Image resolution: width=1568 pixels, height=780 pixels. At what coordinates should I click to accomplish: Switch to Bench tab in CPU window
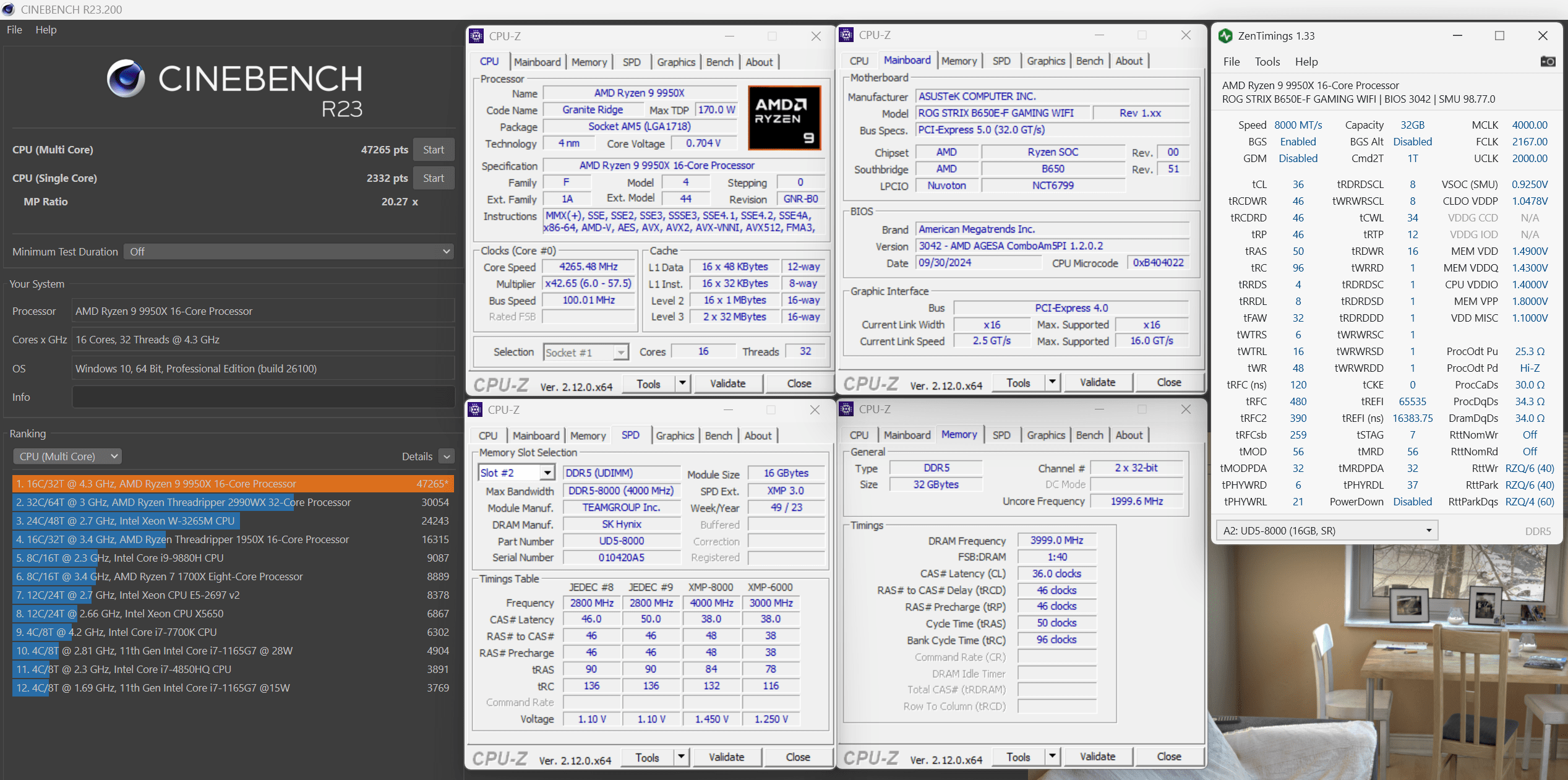click(x=719, y=62)
